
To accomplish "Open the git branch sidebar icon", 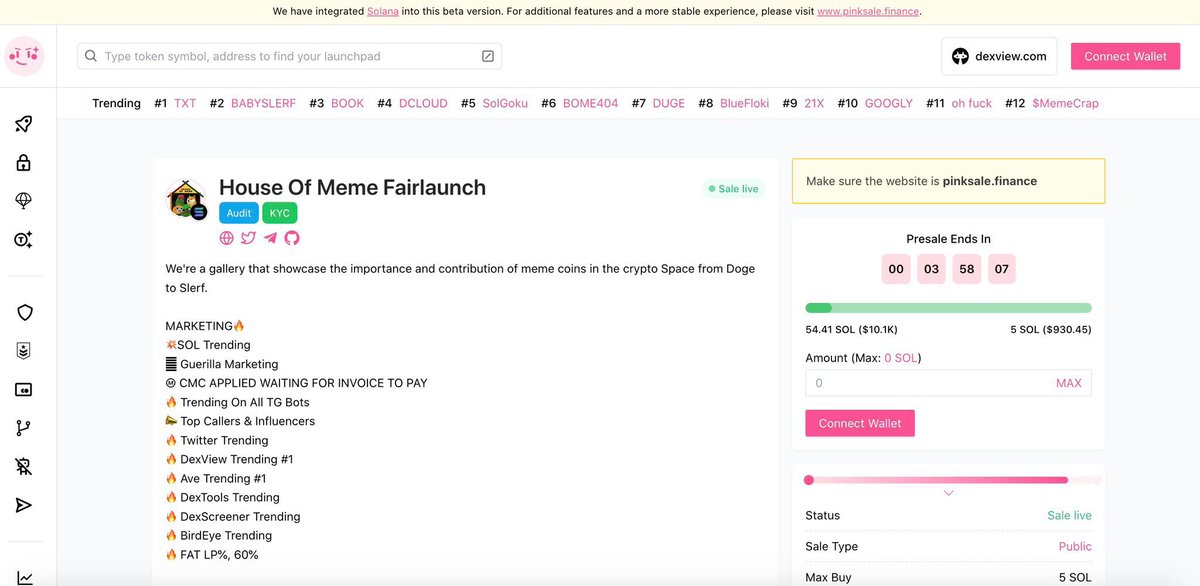I will coord(25,428).
